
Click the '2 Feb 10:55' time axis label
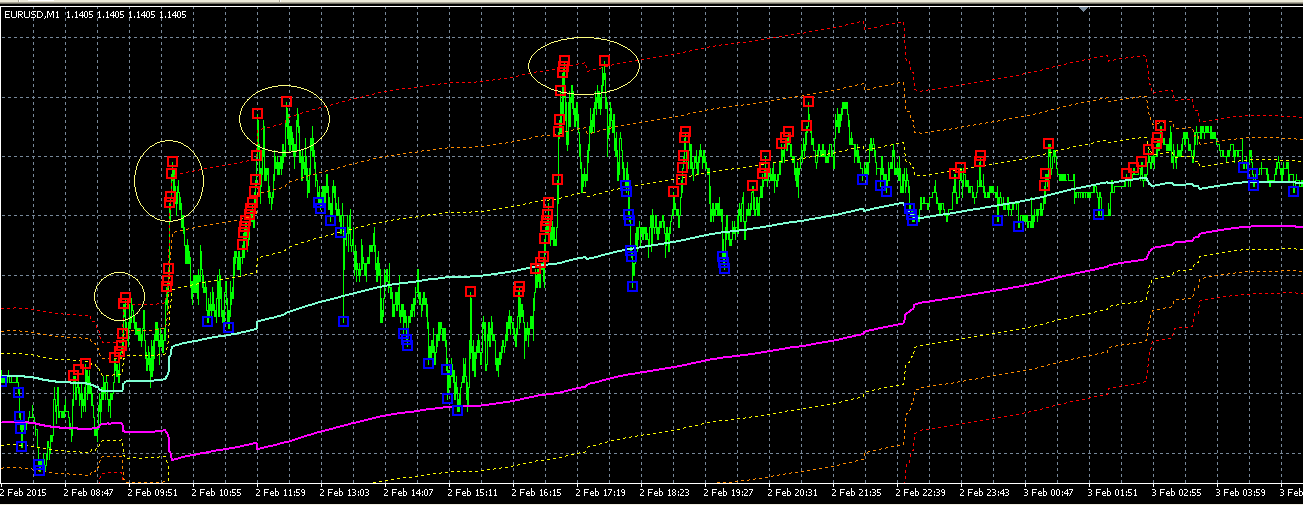point(217,492)
